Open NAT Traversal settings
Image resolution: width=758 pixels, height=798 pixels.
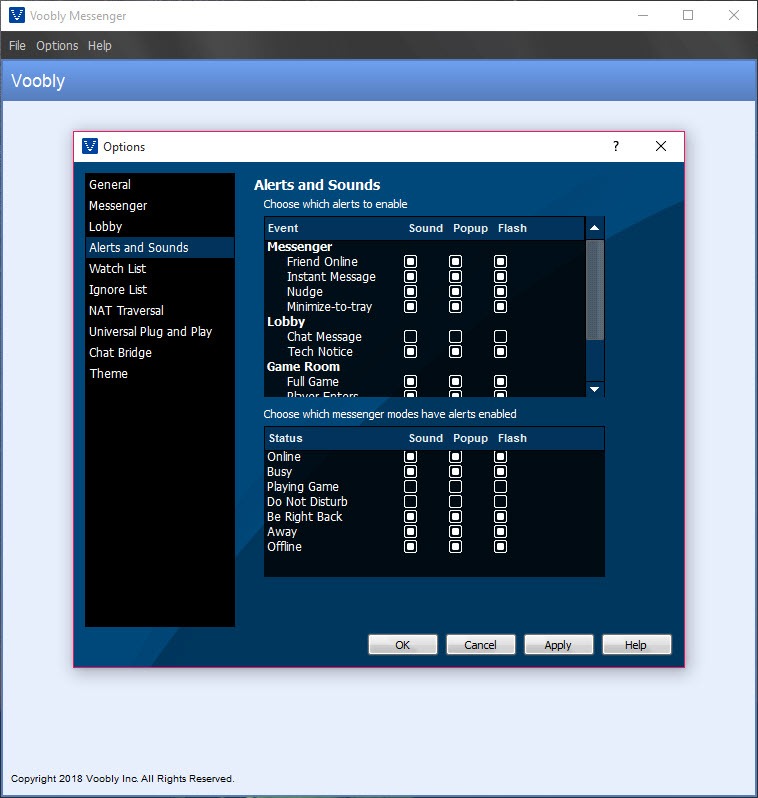[160, 310]
